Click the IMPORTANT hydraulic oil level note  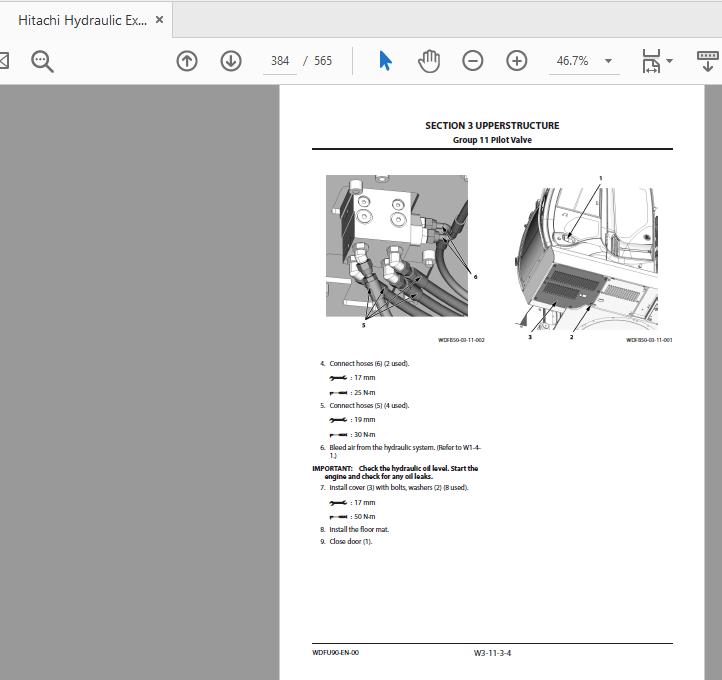coord(395,472)
